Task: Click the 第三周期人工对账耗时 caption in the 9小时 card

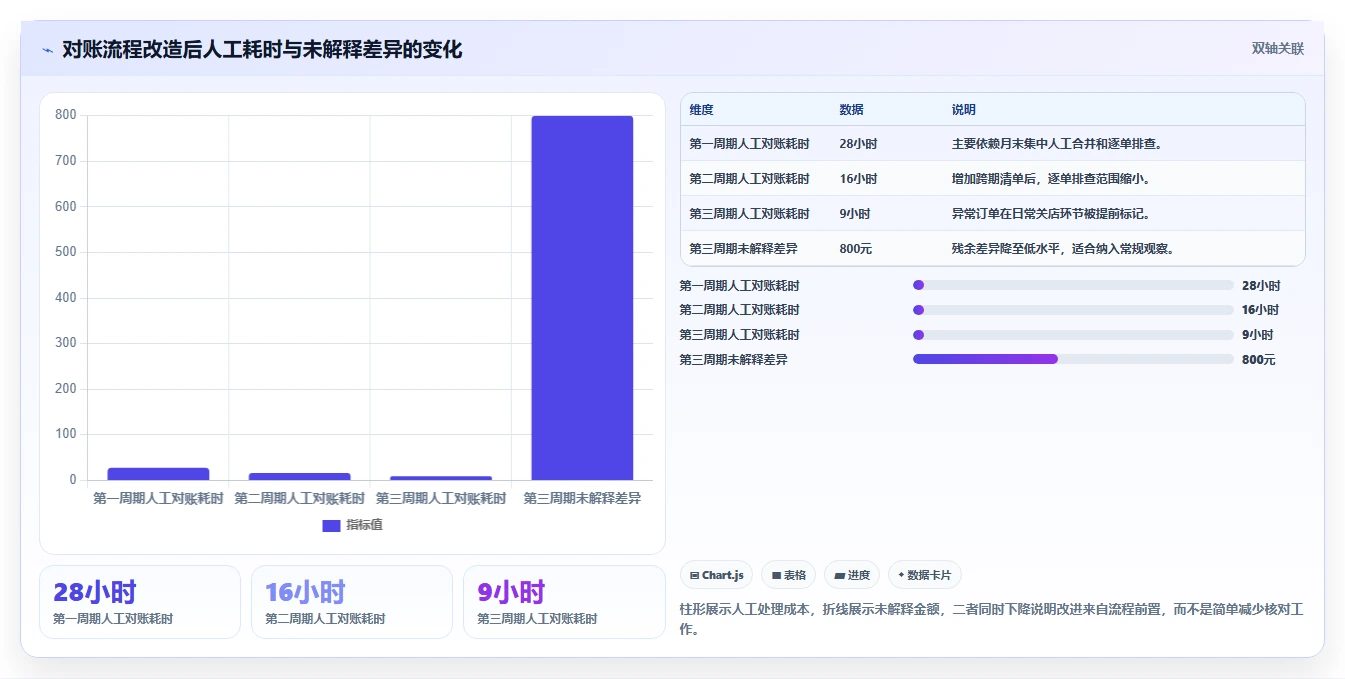Action: [x=537, y=619]
